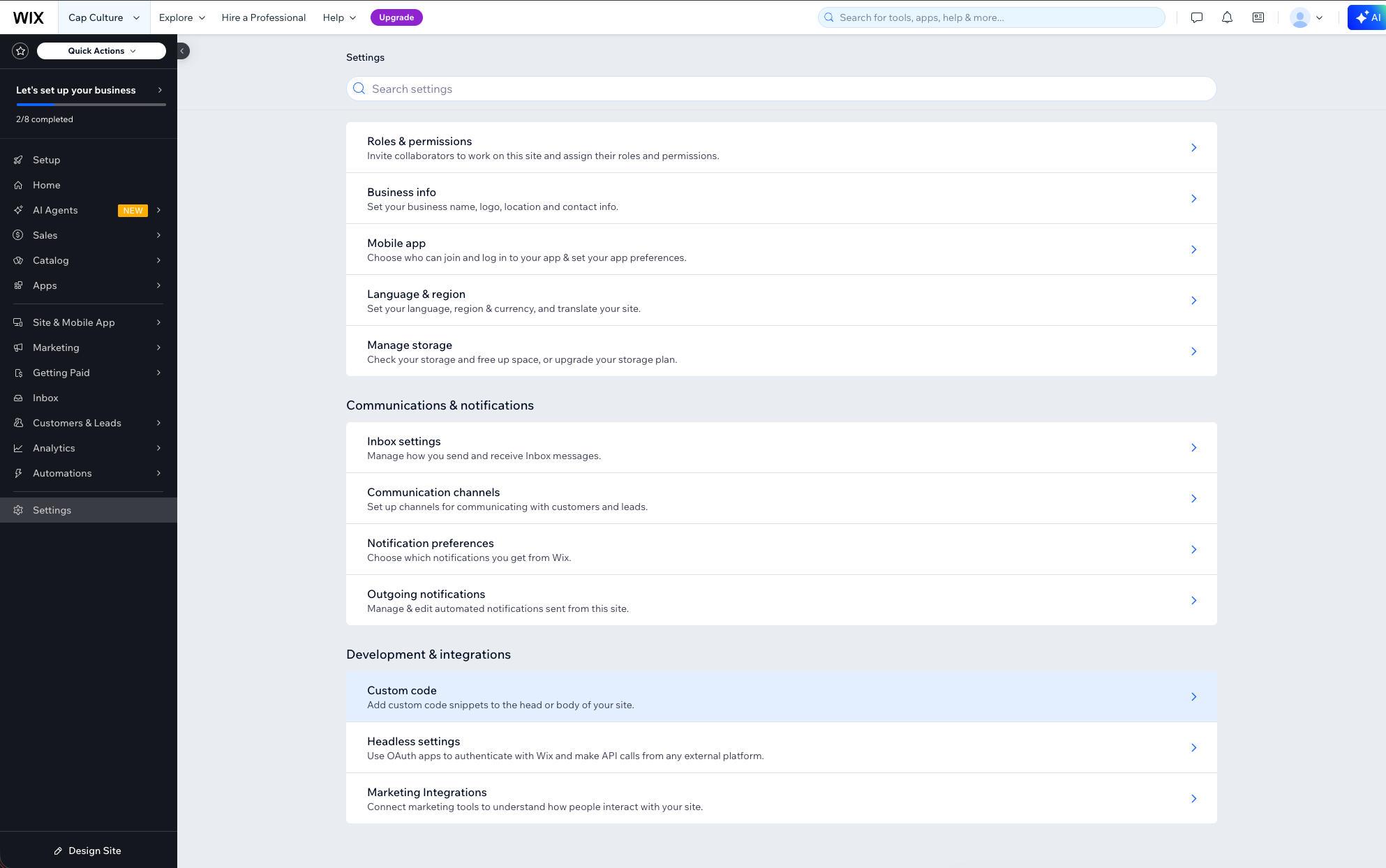Viewport: 1386px width, 868px height.
Task: Expand the Customers & Leads menu
Action: 77,423
